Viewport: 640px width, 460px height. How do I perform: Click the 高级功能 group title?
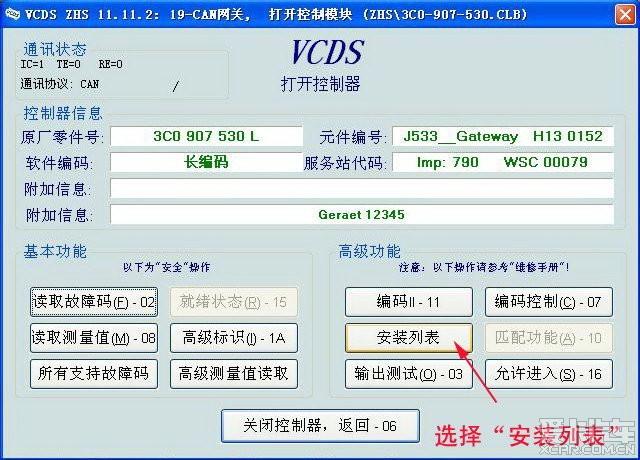369,251
